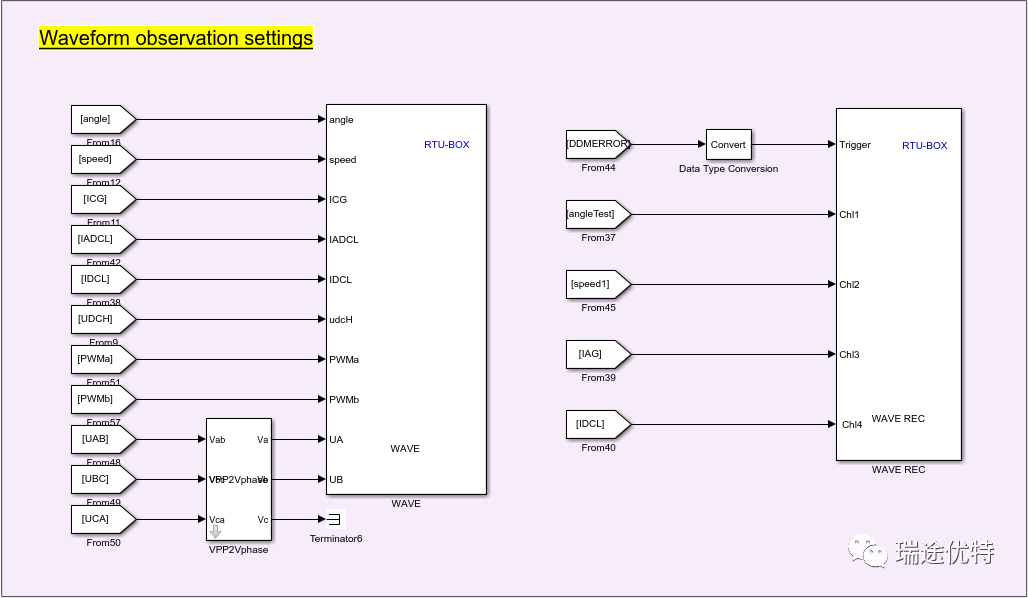Image resolution: width=1028 pixels, height=598 pixels.
Task: Select the [UAB] From48 block
Action: (x=100, y=439)
